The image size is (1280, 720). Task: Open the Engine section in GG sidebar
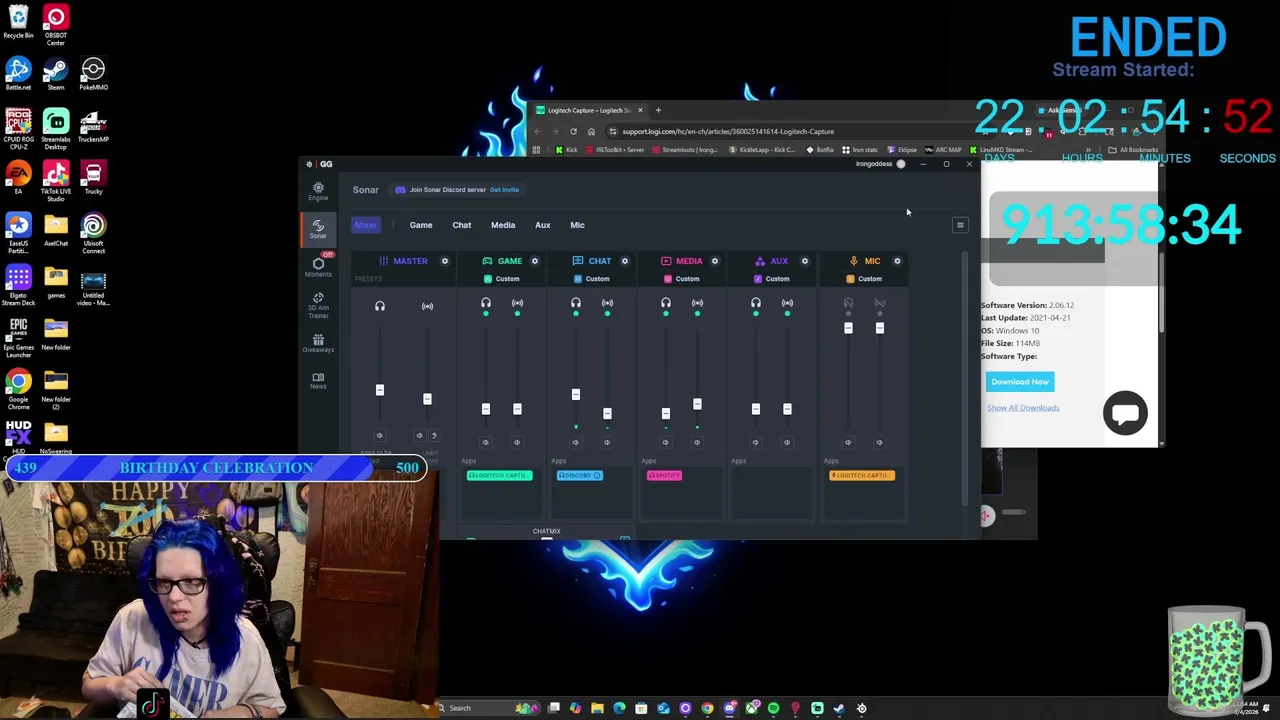click(x=318, y=191)
